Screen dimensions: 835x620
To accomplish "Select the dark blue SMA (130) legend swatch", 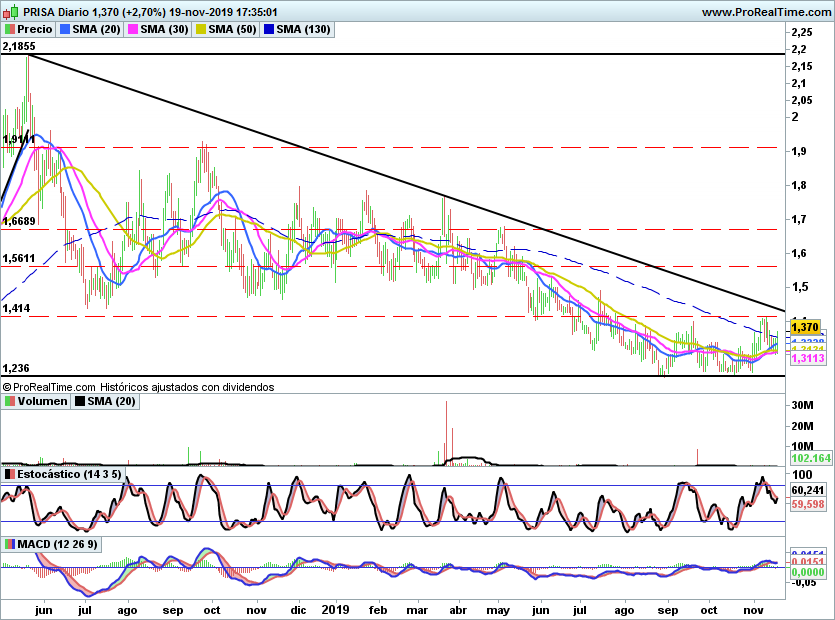I will click(268, 30).
